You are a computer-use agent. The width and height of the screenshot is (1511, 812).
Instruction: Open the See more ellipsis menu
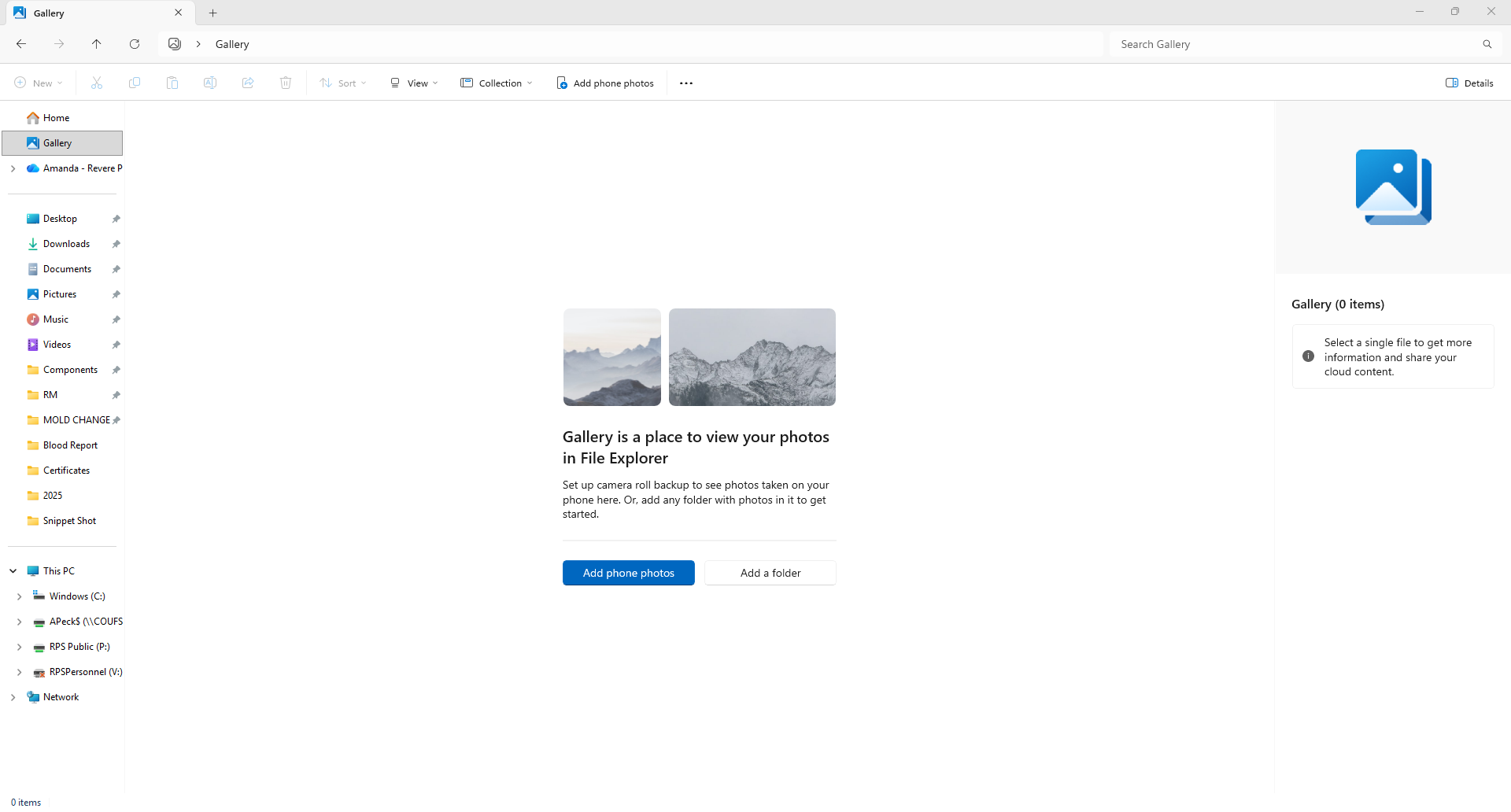(x=686, y=83)
